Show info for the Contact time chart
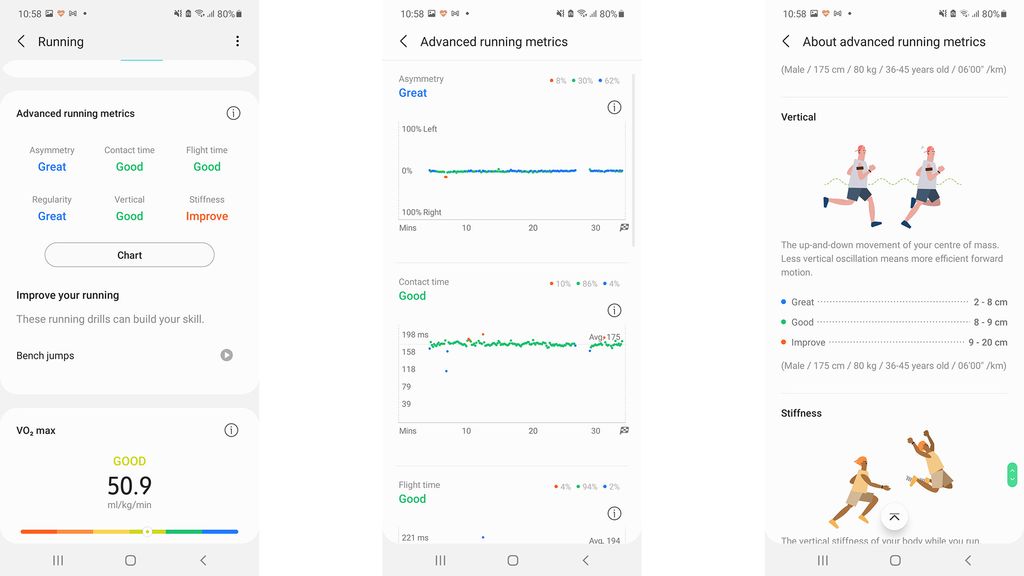 [x=614, y=310]
